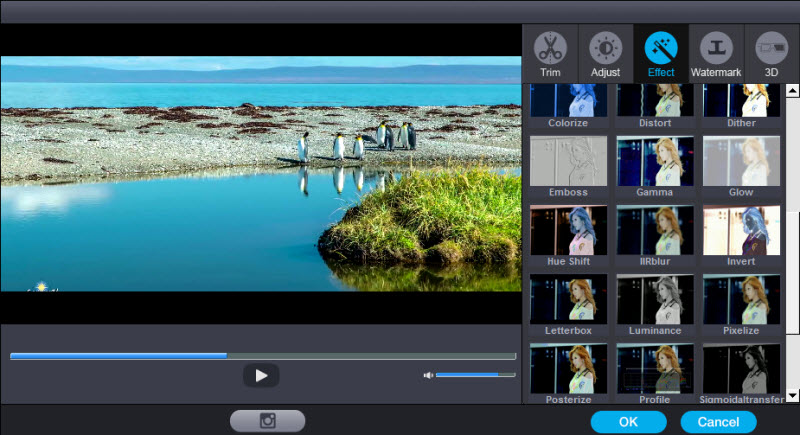Click the snapshot camera button
This screenshot has width=800, height=435.
click(x=267, y=421)
